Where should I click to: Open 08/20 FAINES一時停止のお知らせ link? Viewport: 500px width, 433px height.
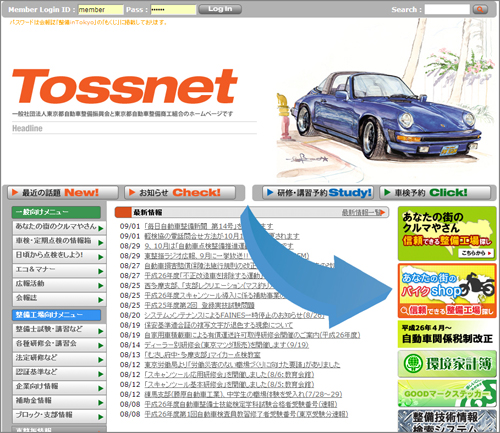click(x=234, y=315)
